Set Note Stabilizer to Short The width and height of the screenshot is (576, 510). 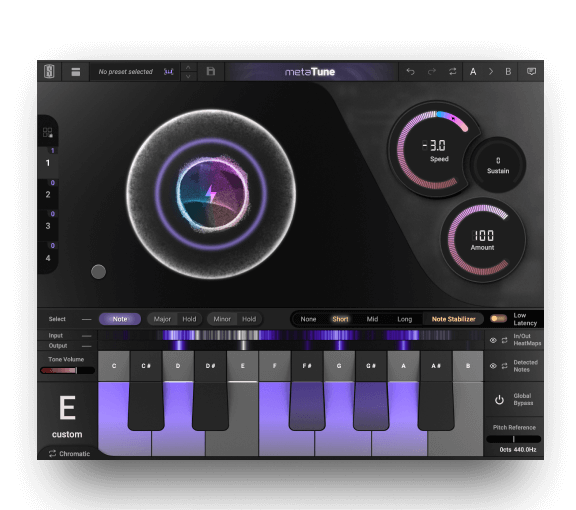tap(340, 319)
